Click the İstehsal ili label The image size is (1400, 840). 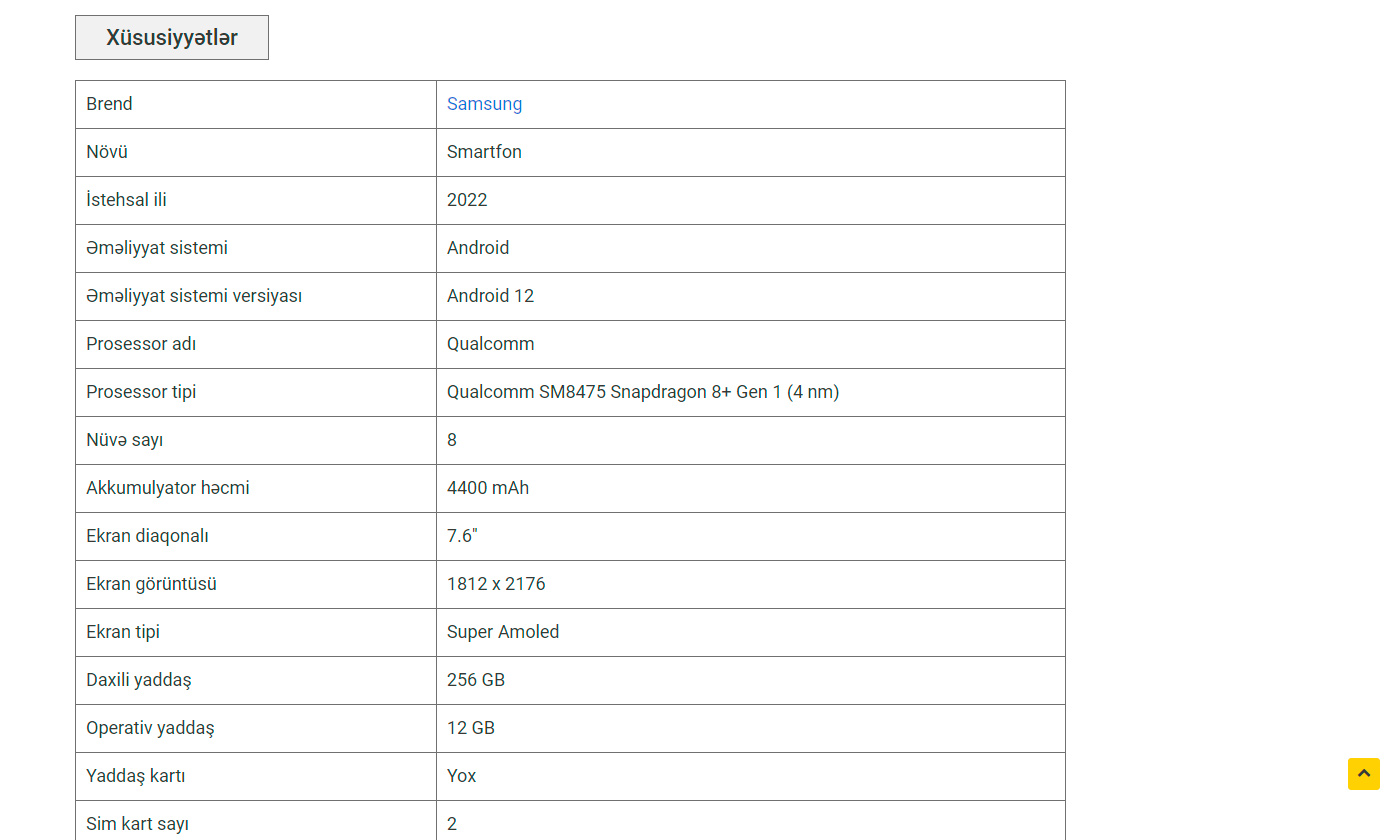126,200
